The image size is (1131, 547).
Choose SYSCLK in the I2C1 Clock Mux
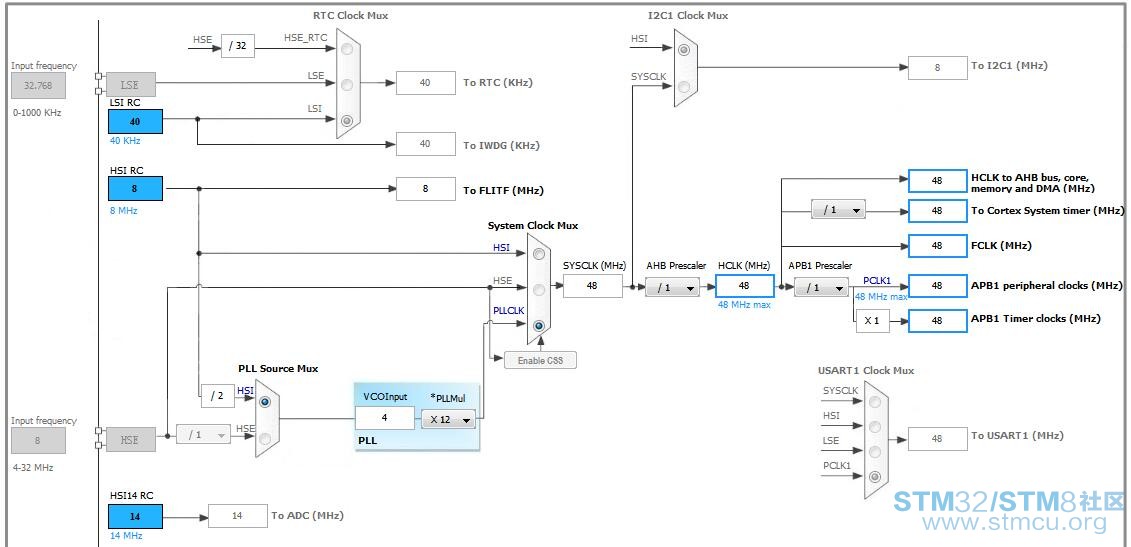coord(684,87)
